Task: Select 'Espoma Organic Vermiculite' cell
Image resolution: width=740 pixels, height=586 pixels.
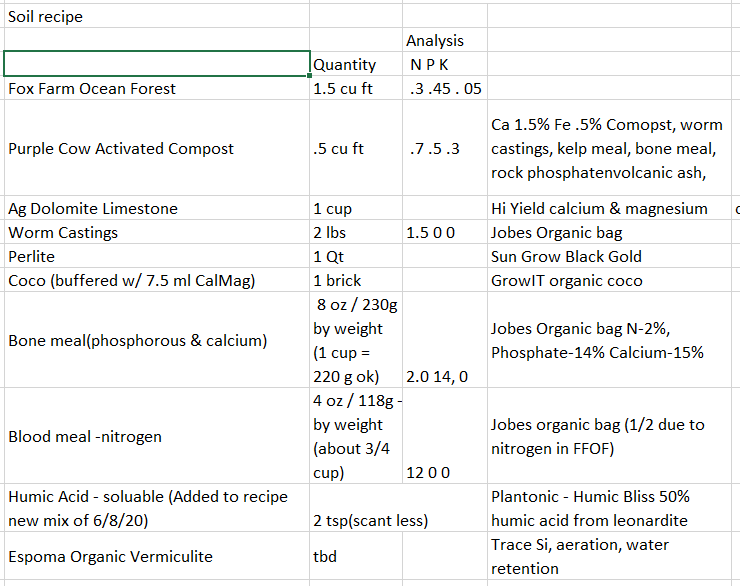Action: (x=156, y=556)
